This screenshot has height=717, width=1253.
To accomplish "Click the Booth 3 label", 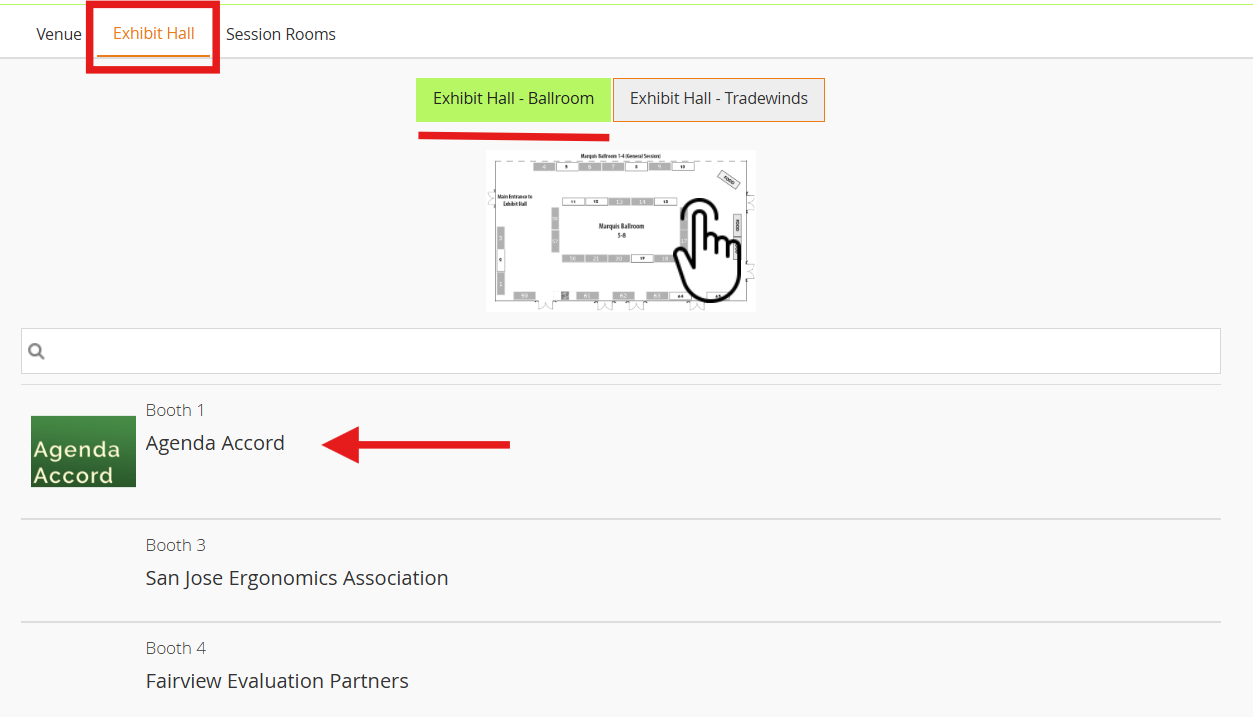I will click(176, 545).
